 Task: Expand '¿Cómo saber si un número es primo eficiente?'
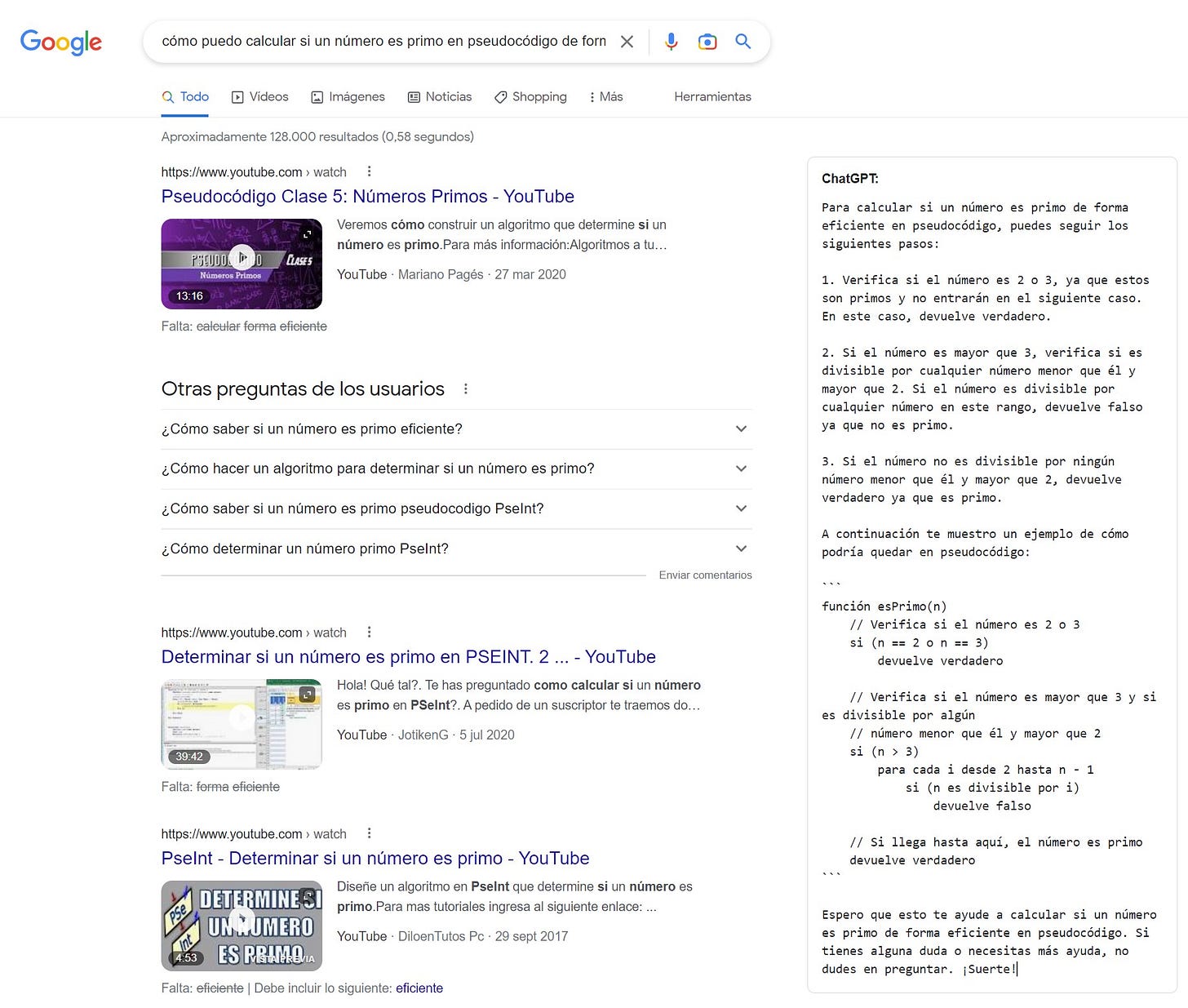pyautogui.click(x=457, y=429)
